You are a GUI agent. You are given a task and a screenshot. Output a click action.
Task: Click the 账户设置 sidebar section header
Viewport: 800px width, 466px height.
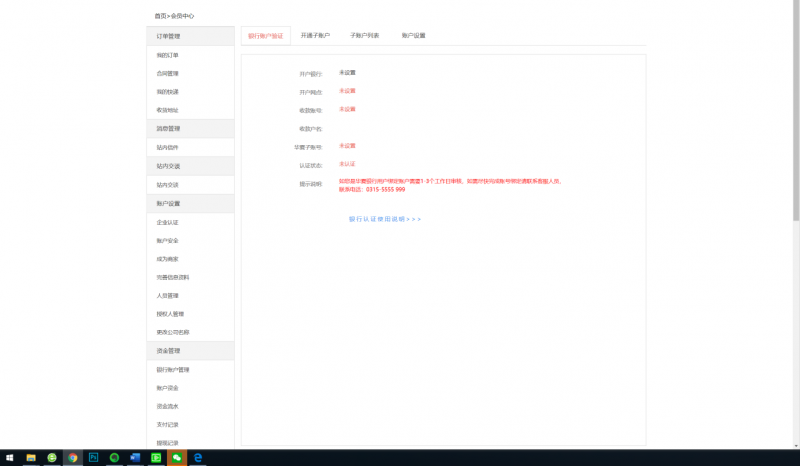pos(190,204)
